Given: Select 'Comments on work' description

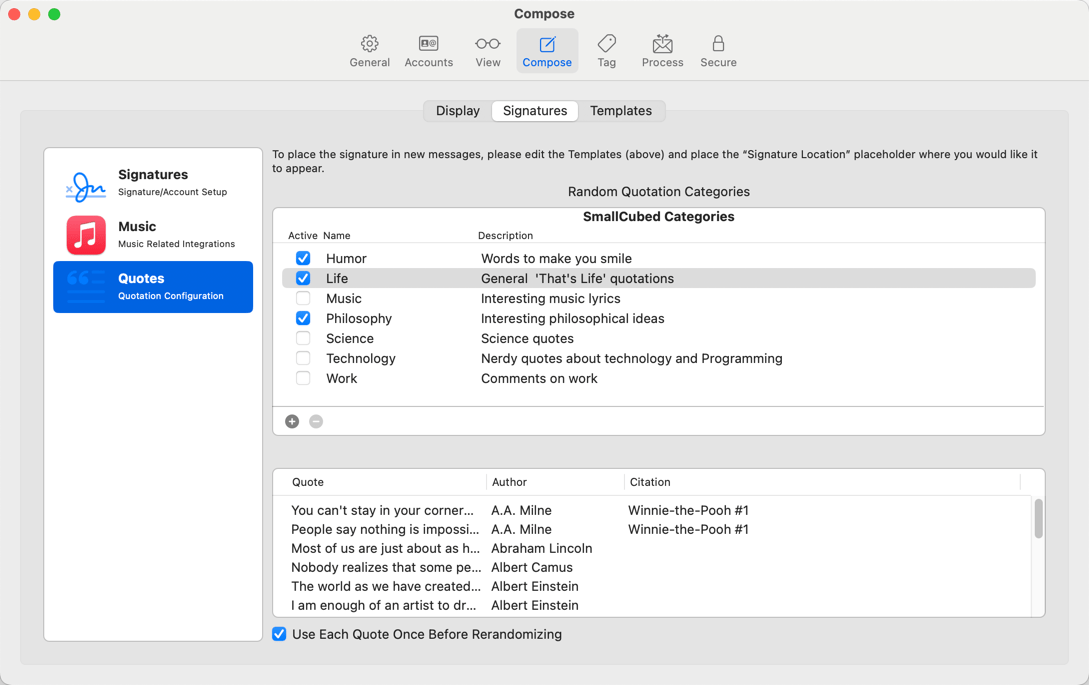Looking at the screenshot, I should (539, 379).
